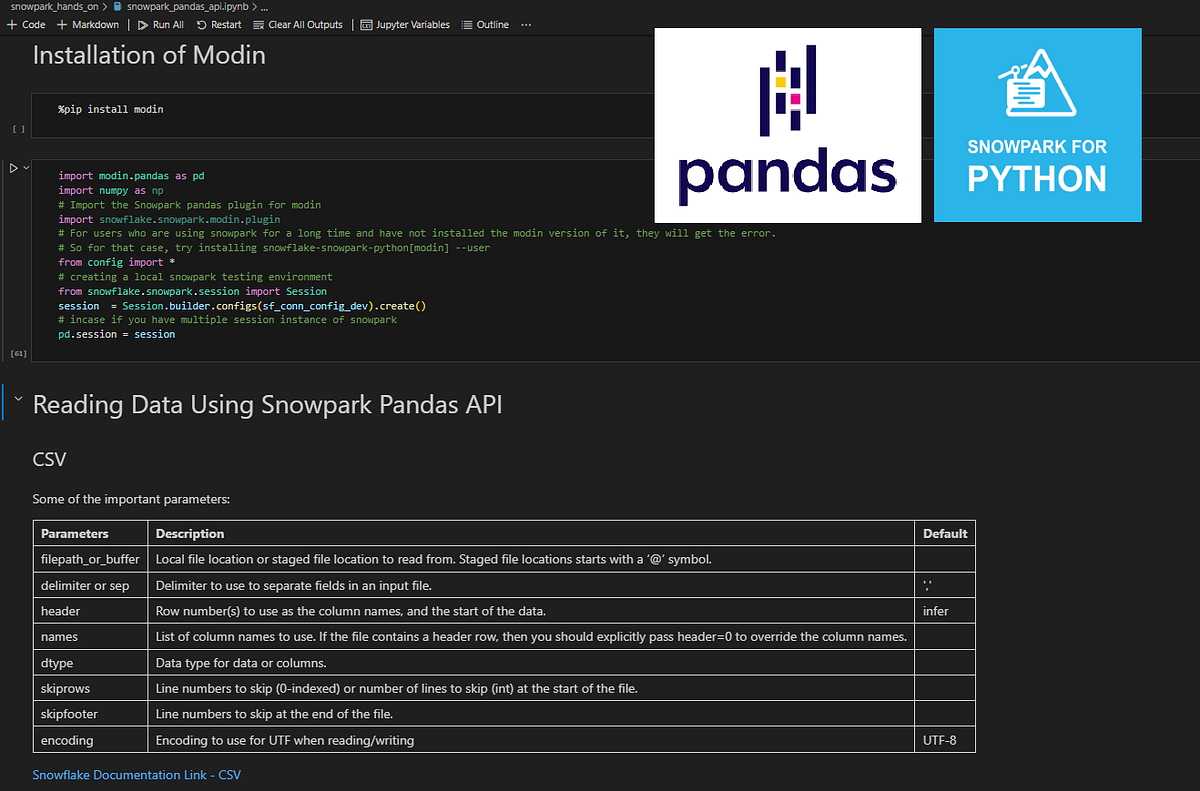Open the more notebook actions menu
This screenshot has height=791, width=1200.
[x=526, y=24]
